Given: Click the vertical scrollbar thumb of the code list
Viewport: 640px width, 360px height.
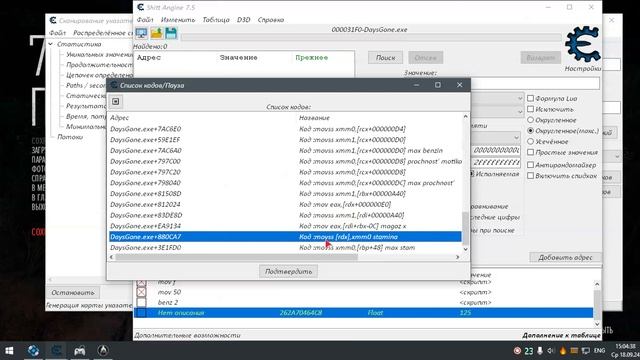Looking at the screenshot, I should [x=465, y=228].
